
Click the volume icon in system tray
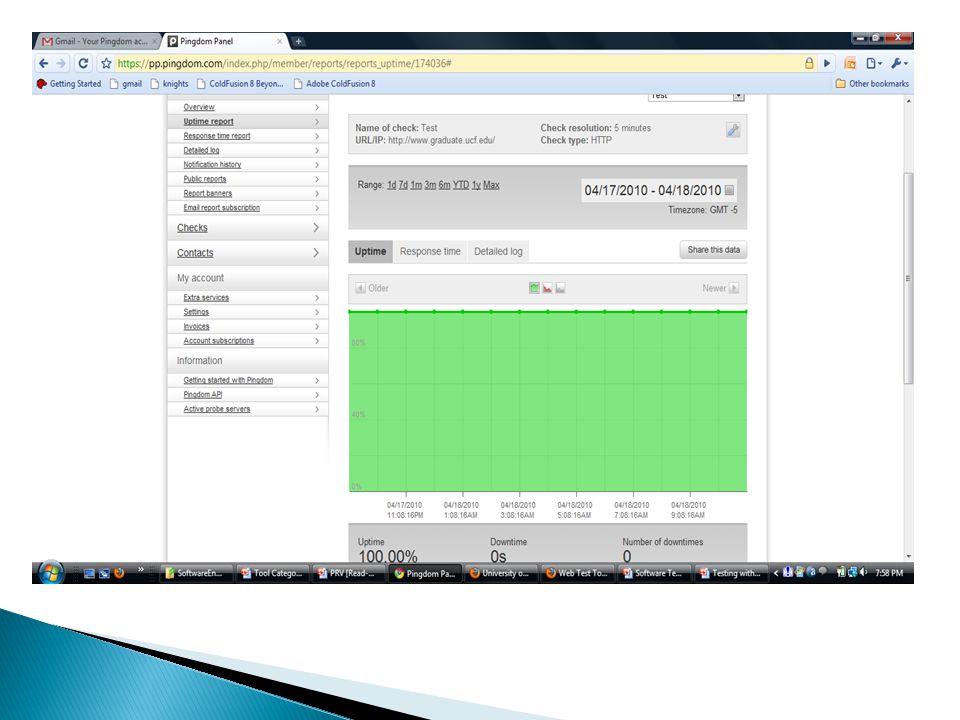[x=864, y=572]
